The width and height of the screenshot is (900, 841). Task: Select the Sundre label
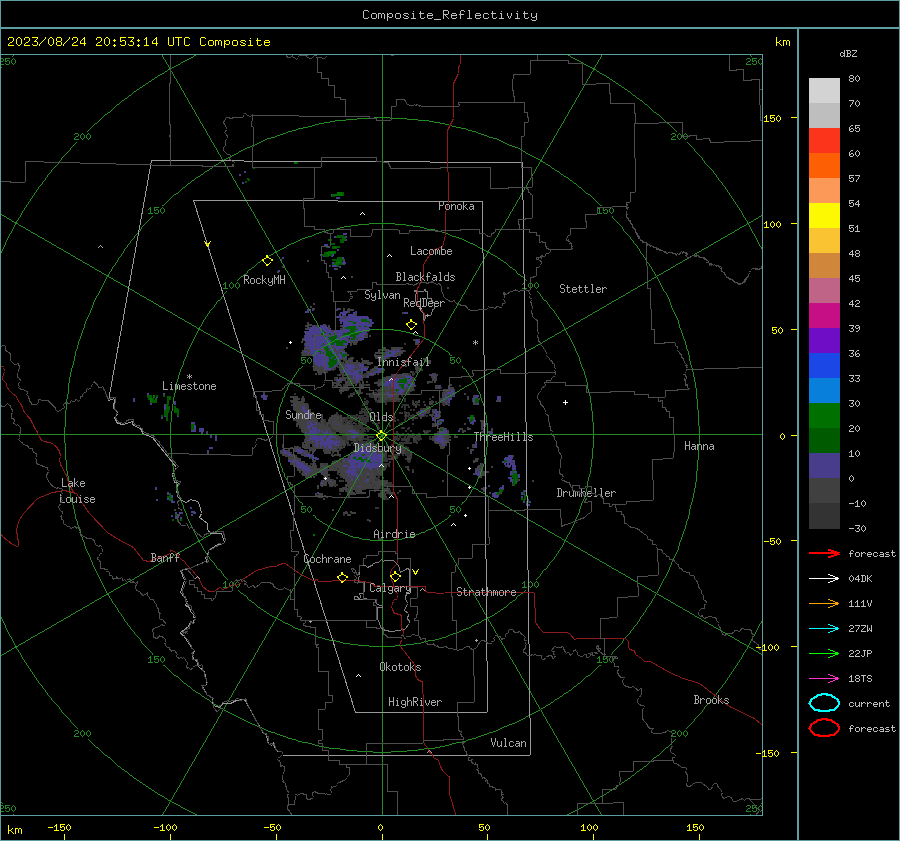point(303,414)
